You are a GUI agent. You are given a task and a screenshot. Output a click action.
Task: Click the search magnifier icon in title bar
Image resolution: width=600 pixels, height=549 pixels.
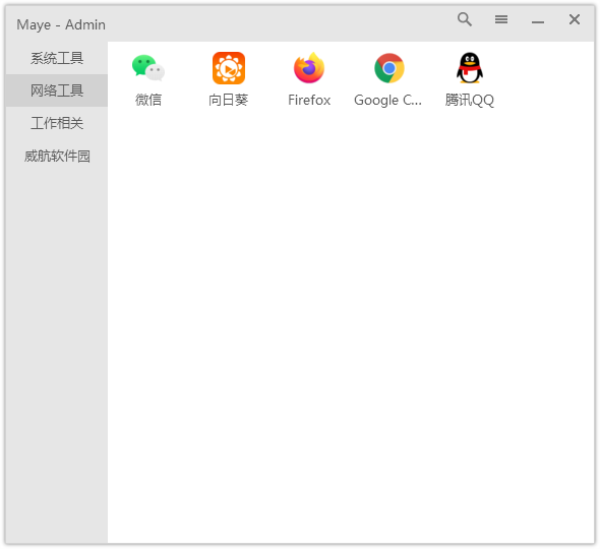pos(465,20)
